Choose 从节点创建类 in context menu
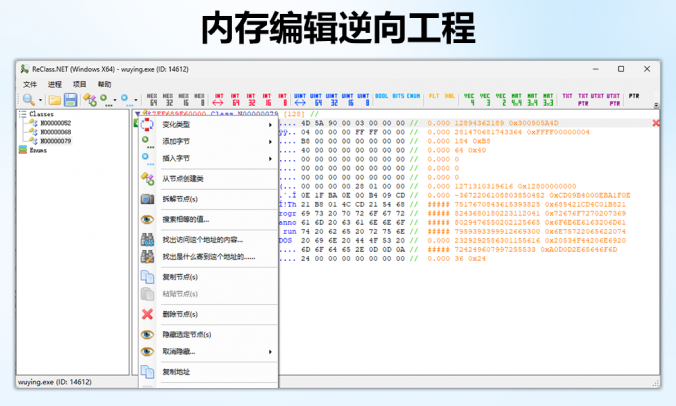Viewport: 676px width, 406px height. (x=208, y=178)
